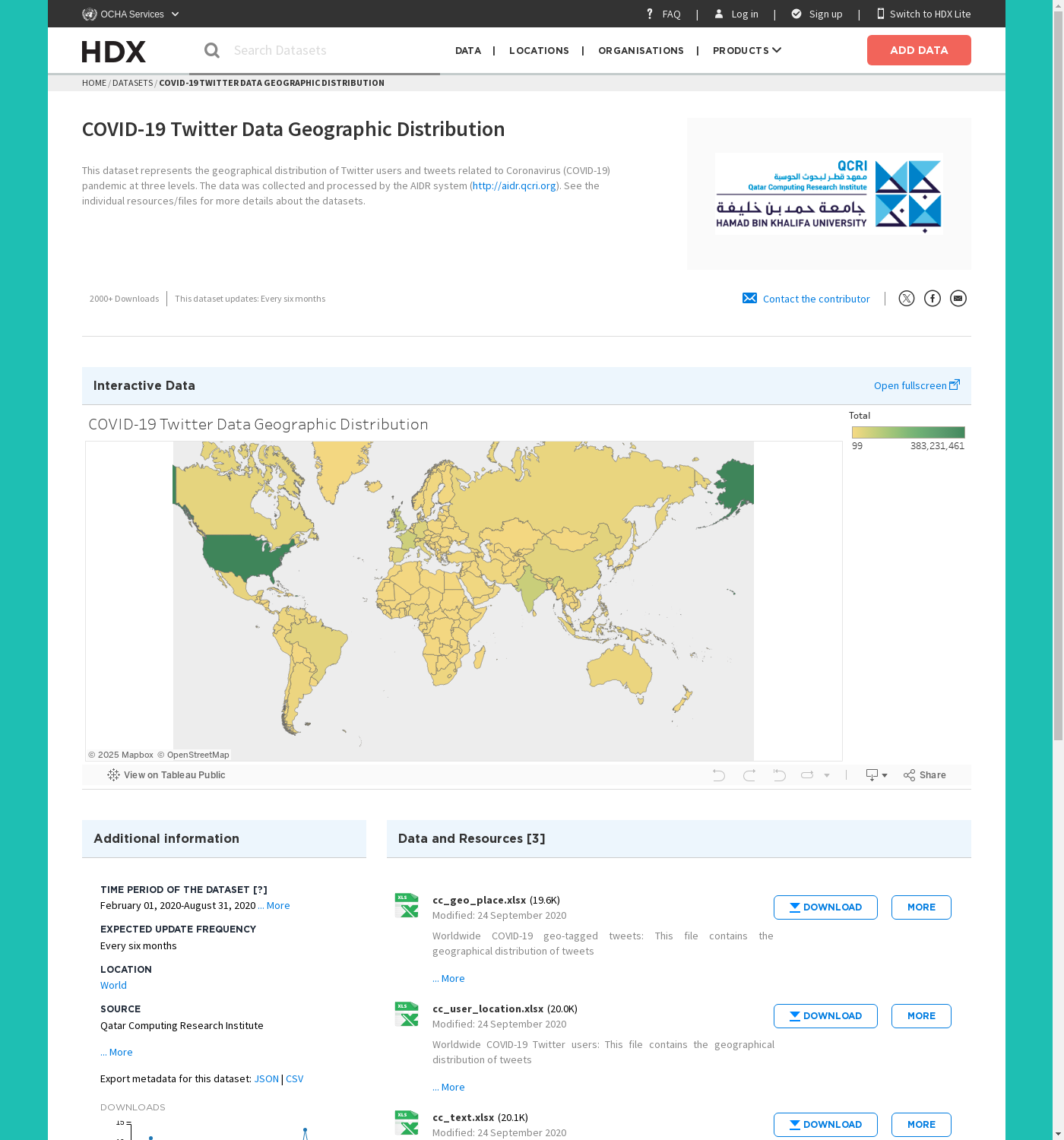This screenshot has width=1064, height=1140.
Task: Open the ORGANISATIONS menu
Action: tap(641, 50)
